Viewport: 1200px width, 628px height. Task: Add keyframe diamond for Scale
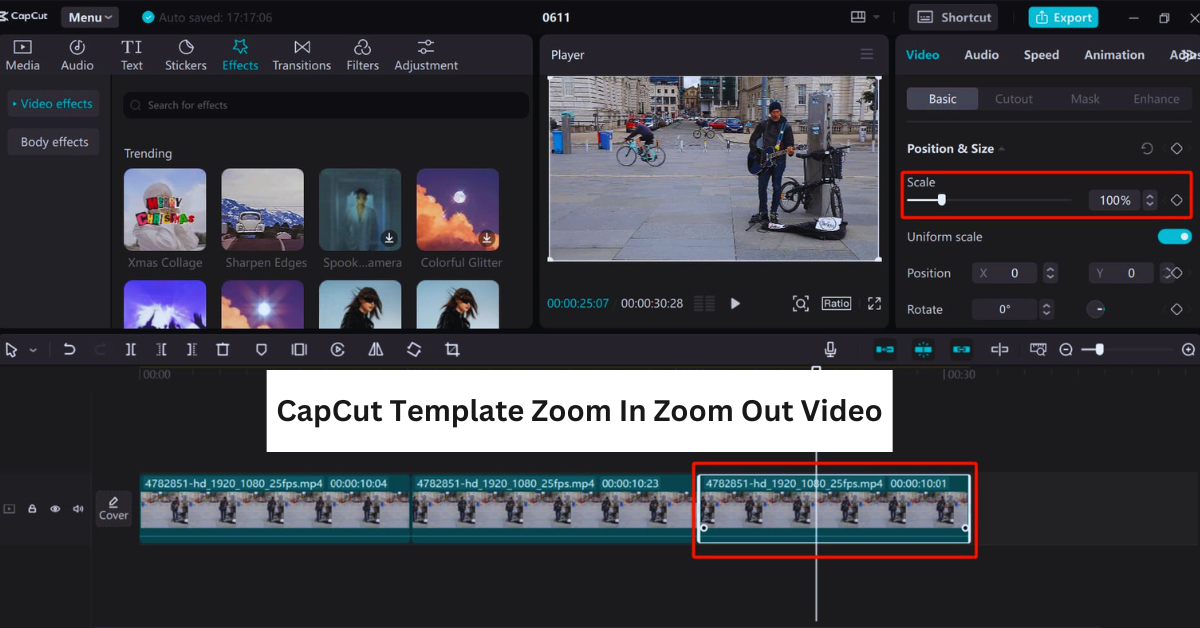(1177, 200)
